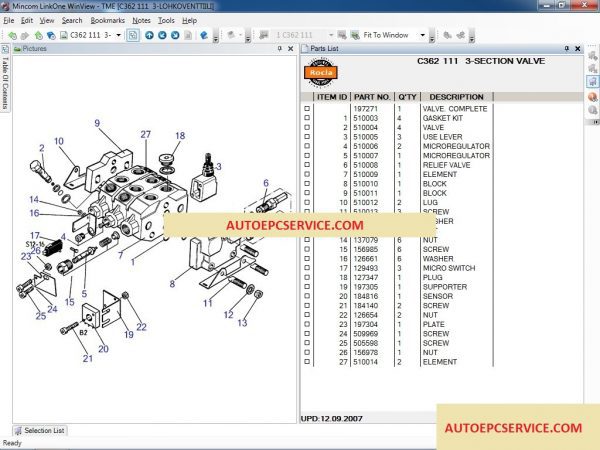The height and width of the screenshot is (450, 600).
Task: Open the File menu
Action: tap(8, 21)
